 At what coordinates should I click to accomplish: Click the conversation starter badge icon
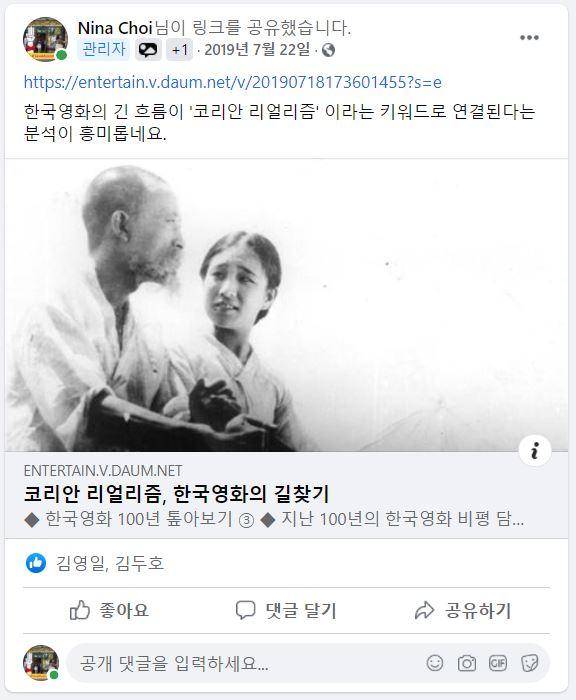tap(148, 50)
